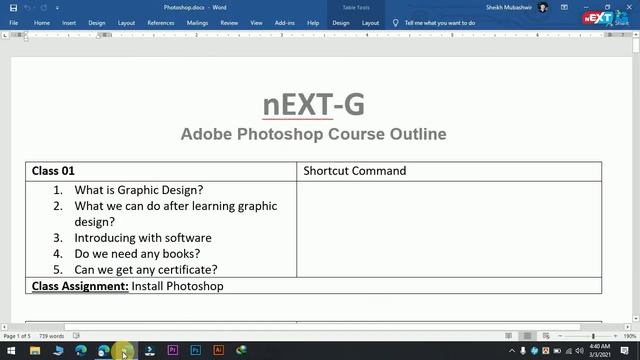
Task: Launch Adobe Premiere Pro from taskbar
Action: [173, 351]
